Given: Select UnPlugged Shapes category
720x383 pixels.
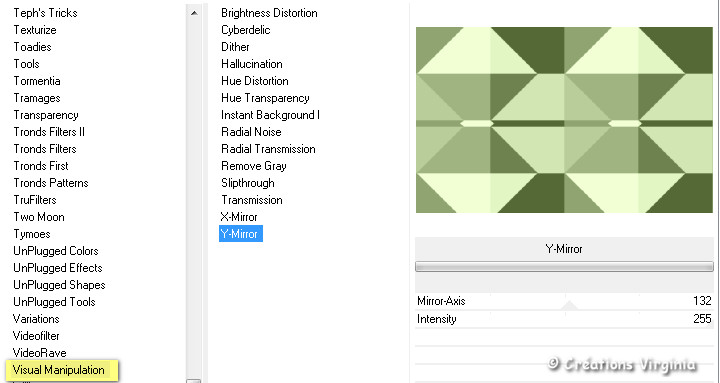Looking at the screenshot, I should (x=59, y=285).
